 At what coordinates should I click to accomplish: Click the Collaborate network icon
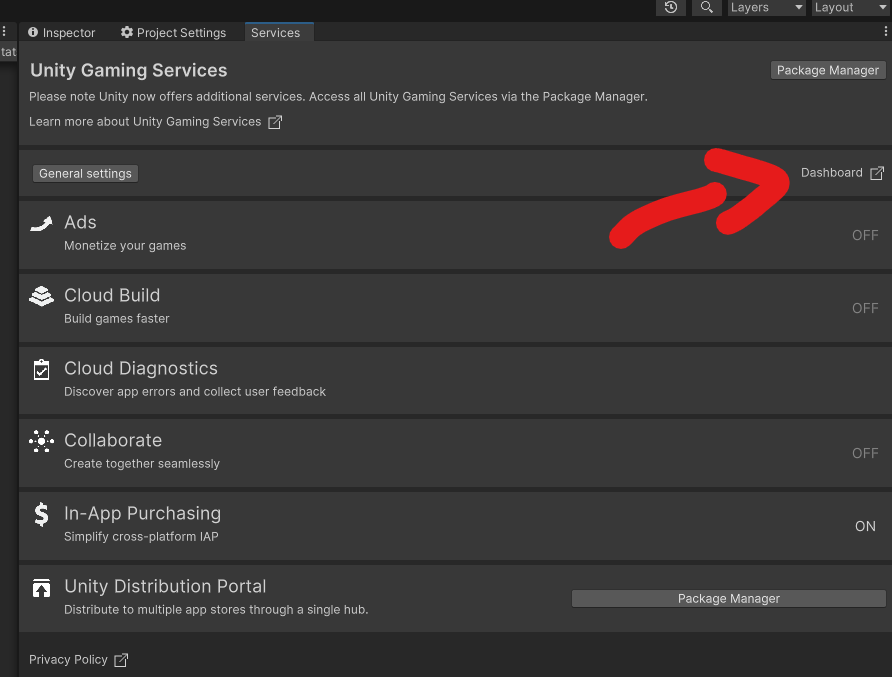(x=42, y=441)
